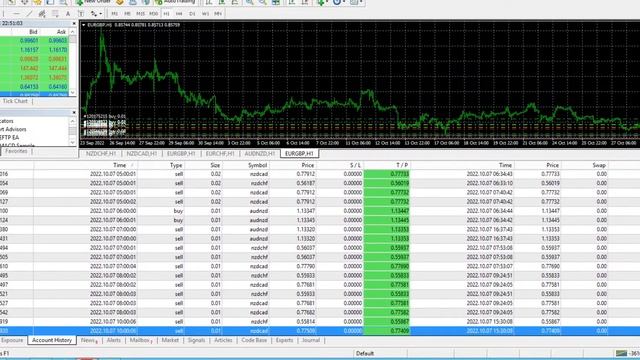
Task: Sort Market Watch by Bid column
Action: pyautogui.click(x=33, y=32)
